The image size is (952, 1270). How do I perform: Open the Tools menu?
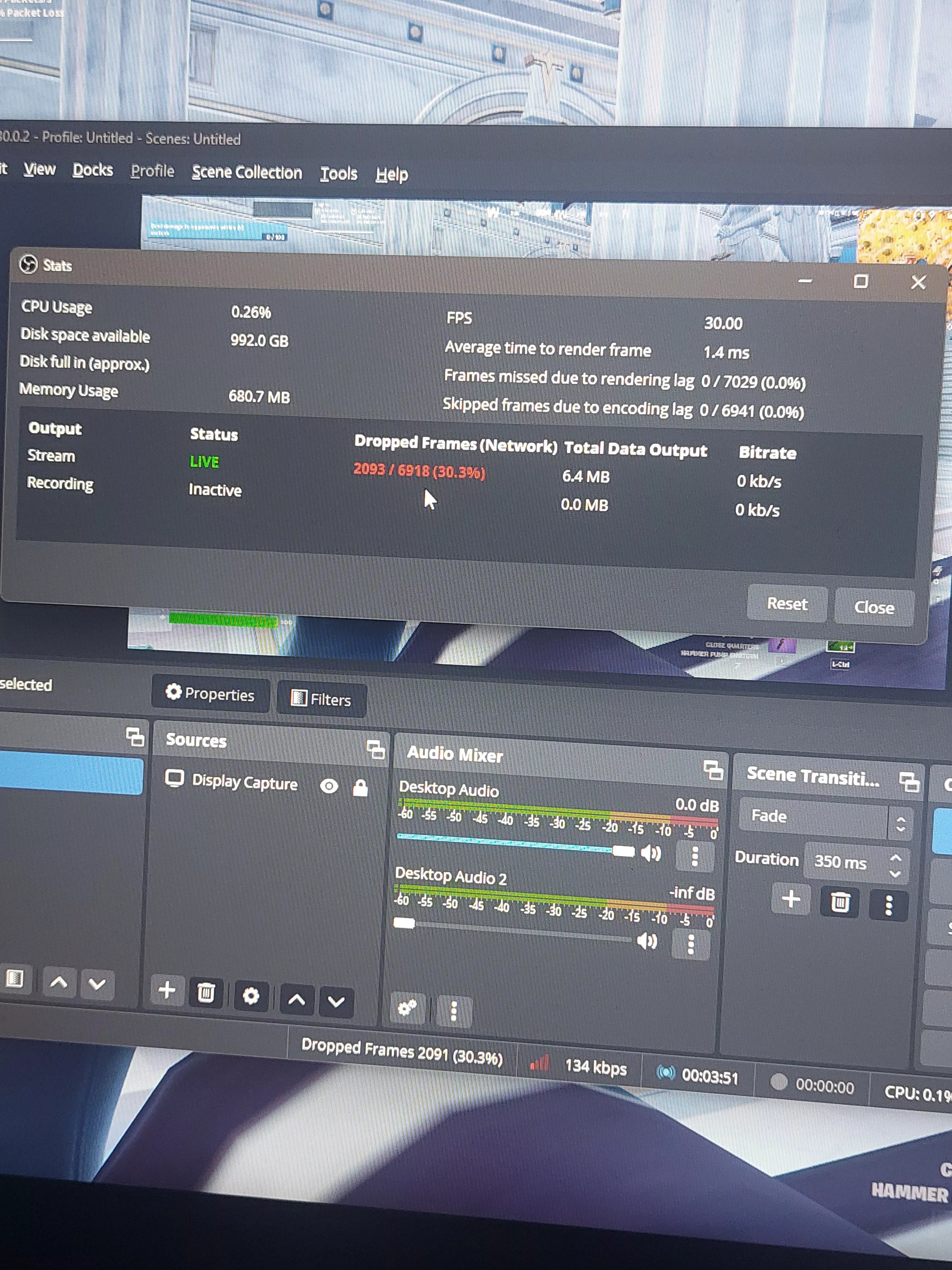[x=338, y=173]
